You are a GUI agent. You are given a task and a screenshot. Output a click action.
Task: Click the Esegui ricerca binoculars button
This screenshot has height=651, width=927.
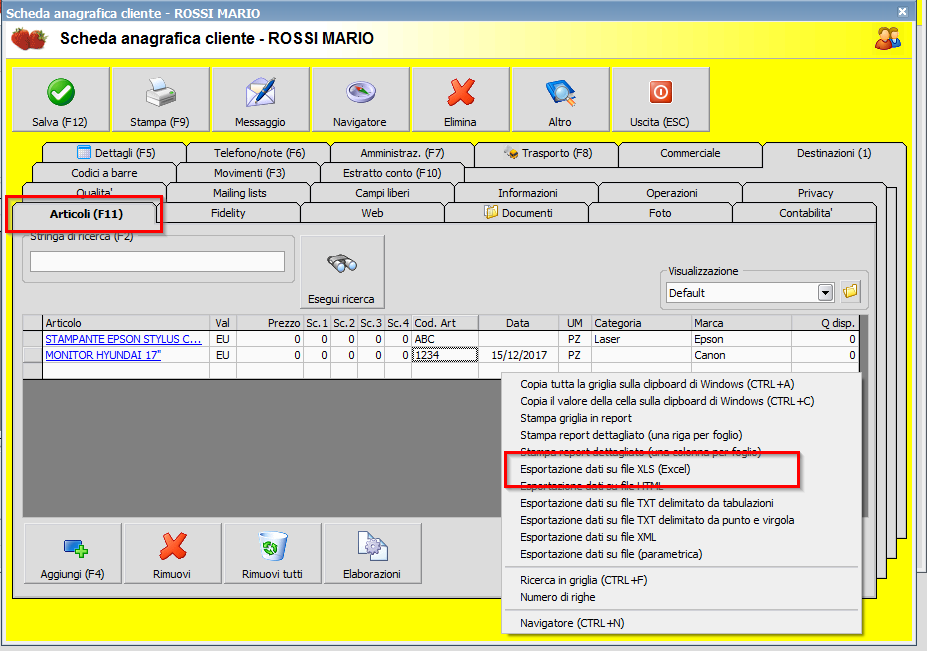click(x=342, y=272)
